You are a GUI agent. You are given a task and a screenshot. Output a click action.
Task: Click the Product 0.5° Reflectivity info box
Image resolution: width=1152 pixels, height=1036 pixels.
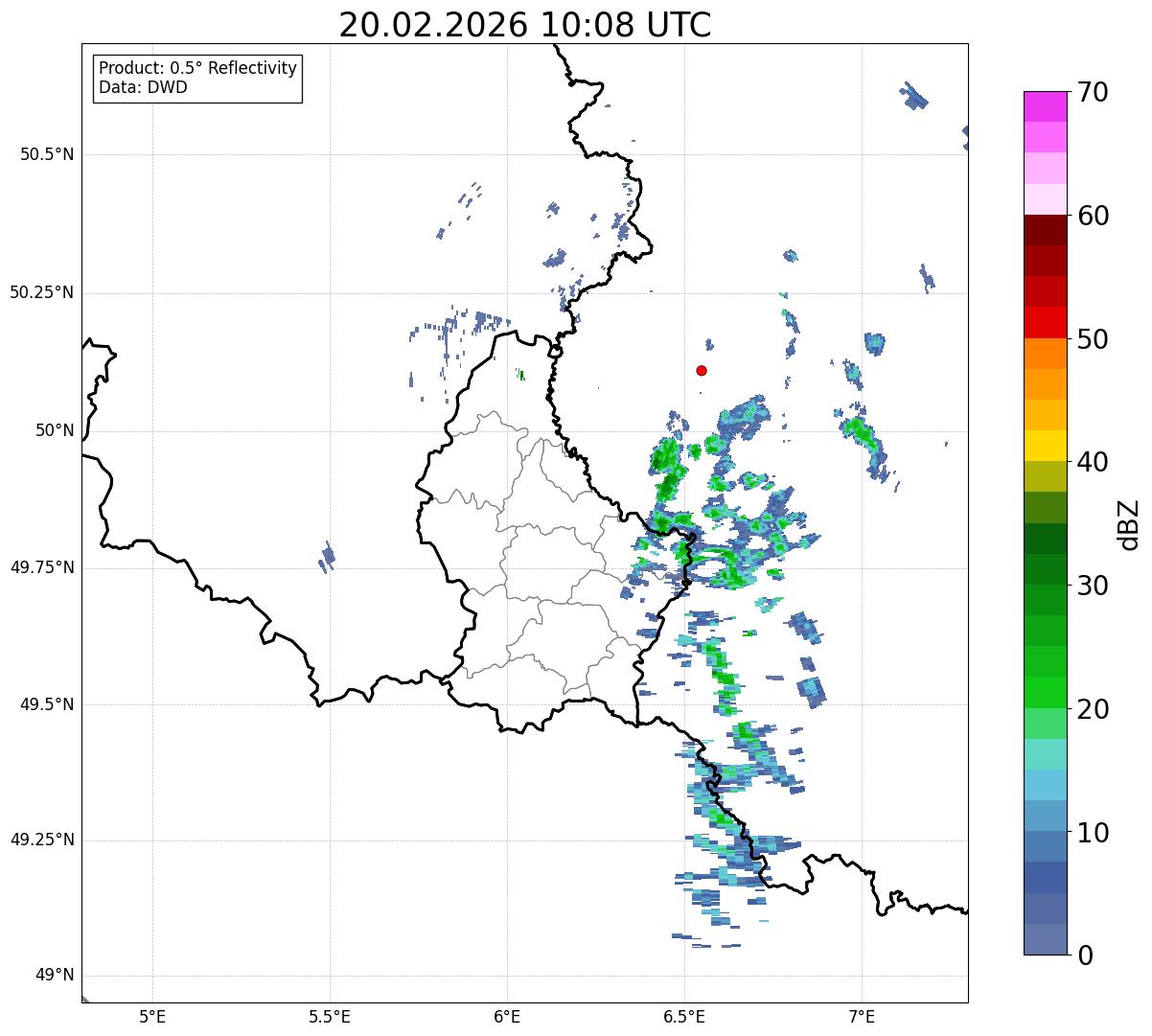(x=198, y=79)
